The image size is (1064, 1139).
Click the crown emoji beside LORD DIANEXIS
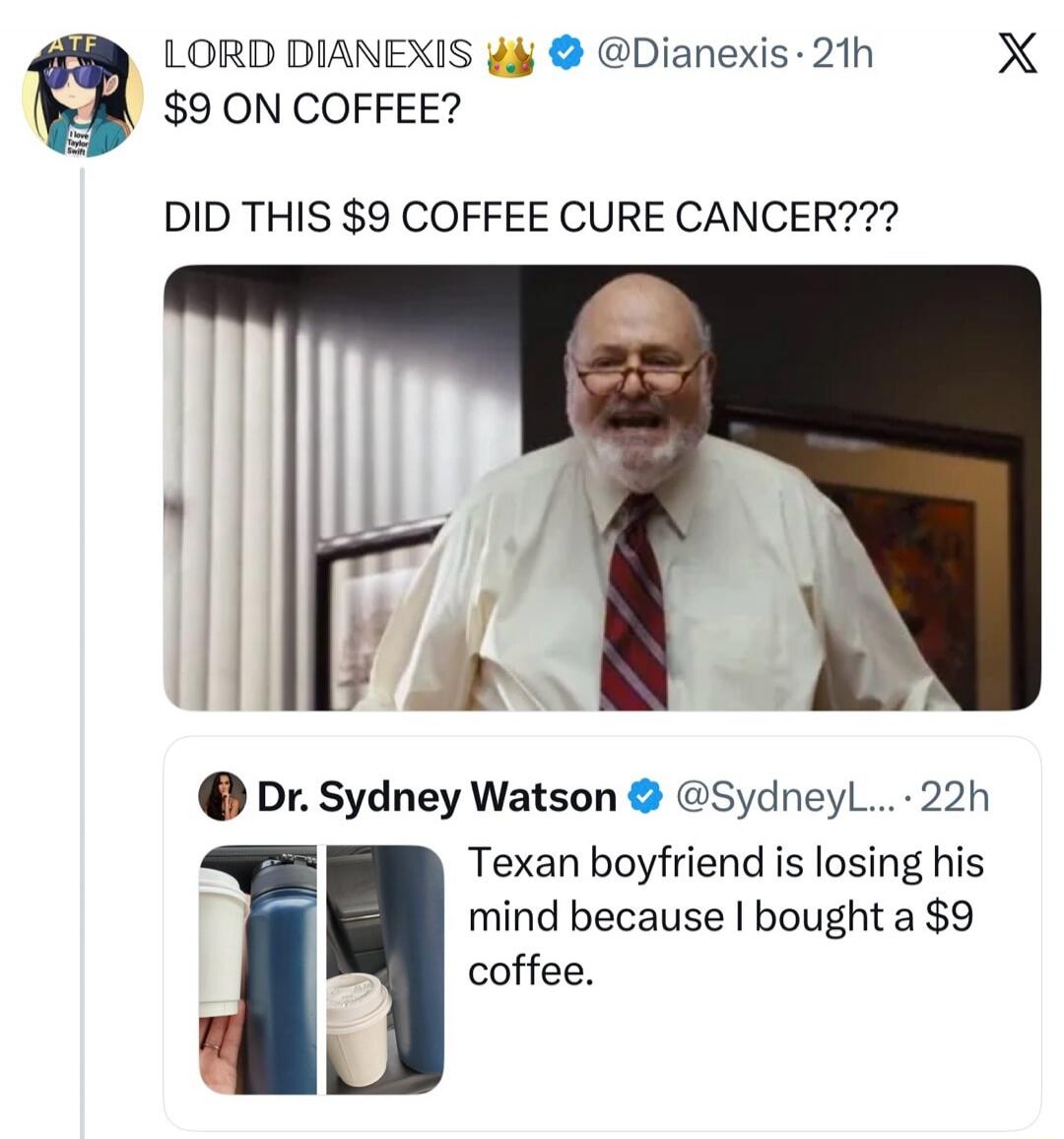tap(510, 54)
